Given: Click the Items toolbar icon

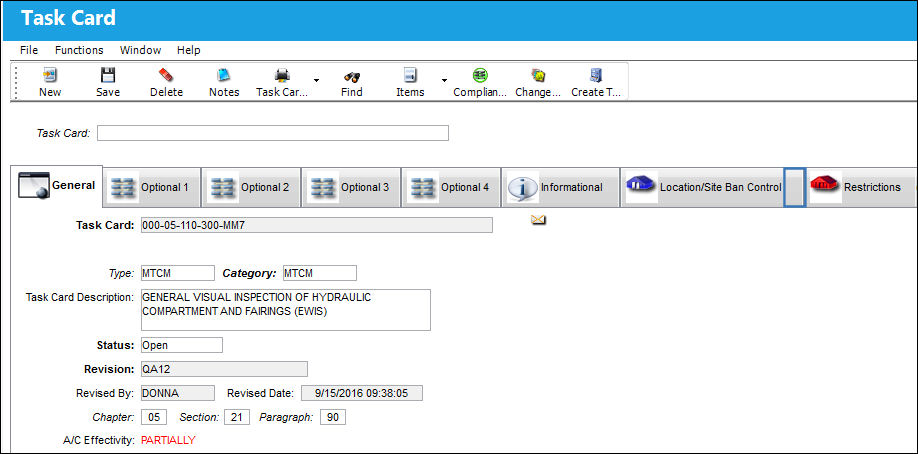Looking at the screenshot, I should coord(410,75).
